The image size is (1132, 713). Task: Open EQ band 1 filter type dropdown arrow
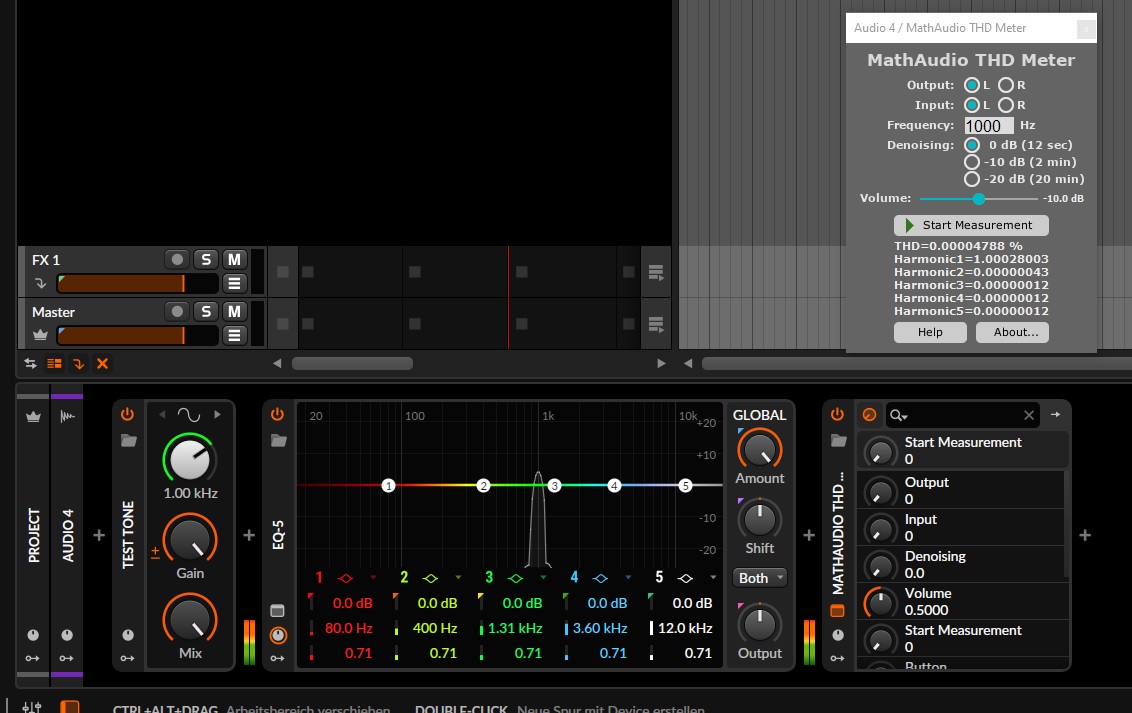coord(373,577)
